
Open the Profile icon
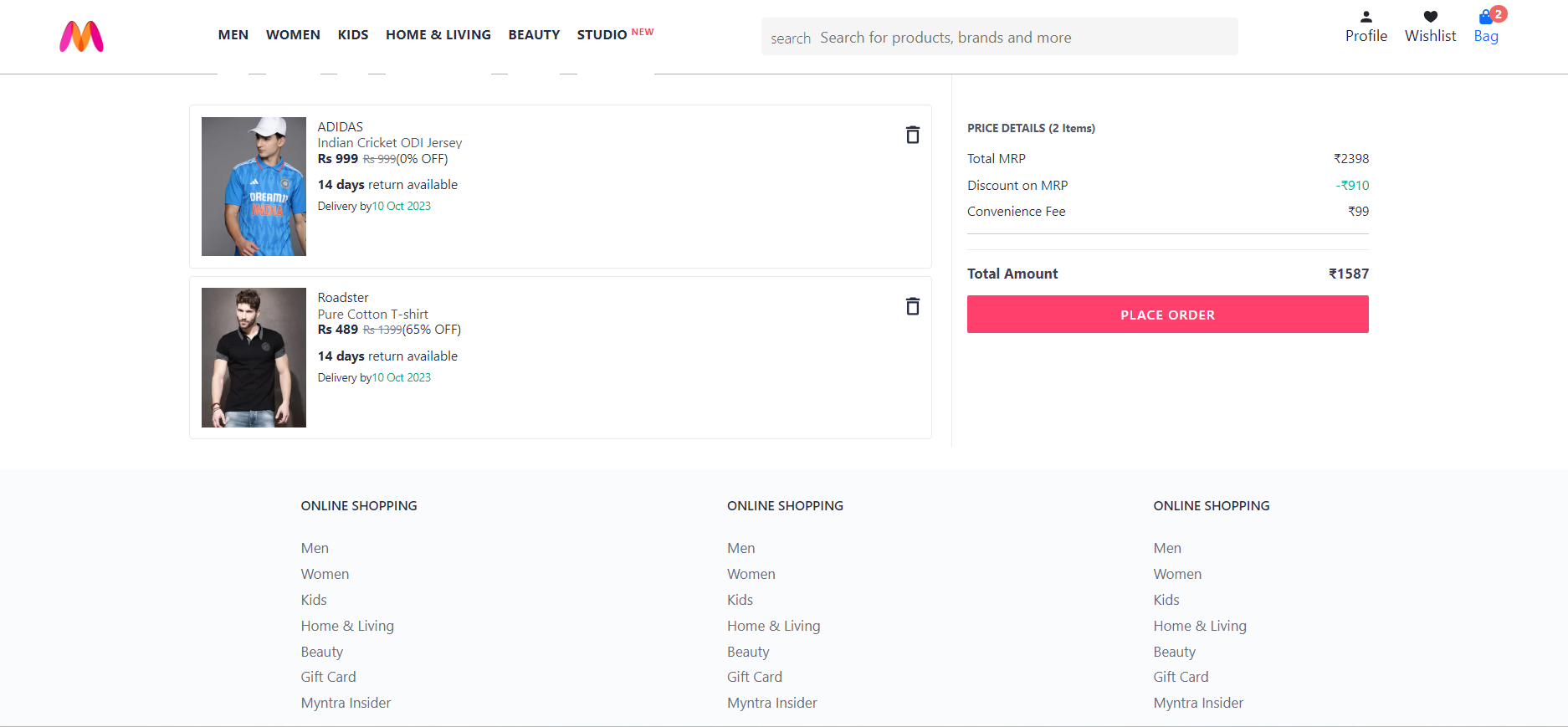coord(1366,17)
